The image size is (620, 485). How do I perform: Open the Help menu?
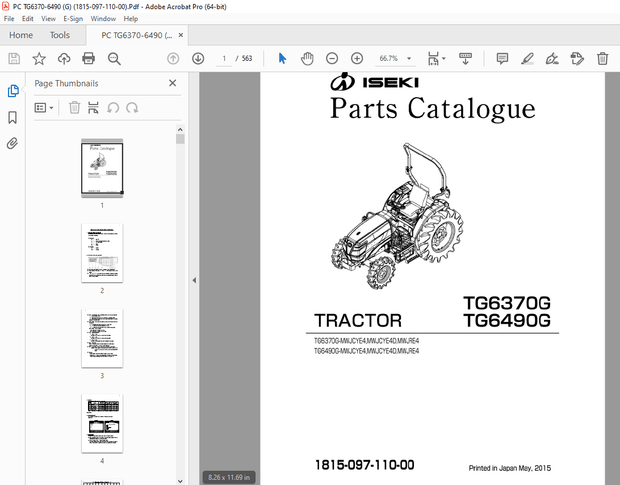[130, 19]
